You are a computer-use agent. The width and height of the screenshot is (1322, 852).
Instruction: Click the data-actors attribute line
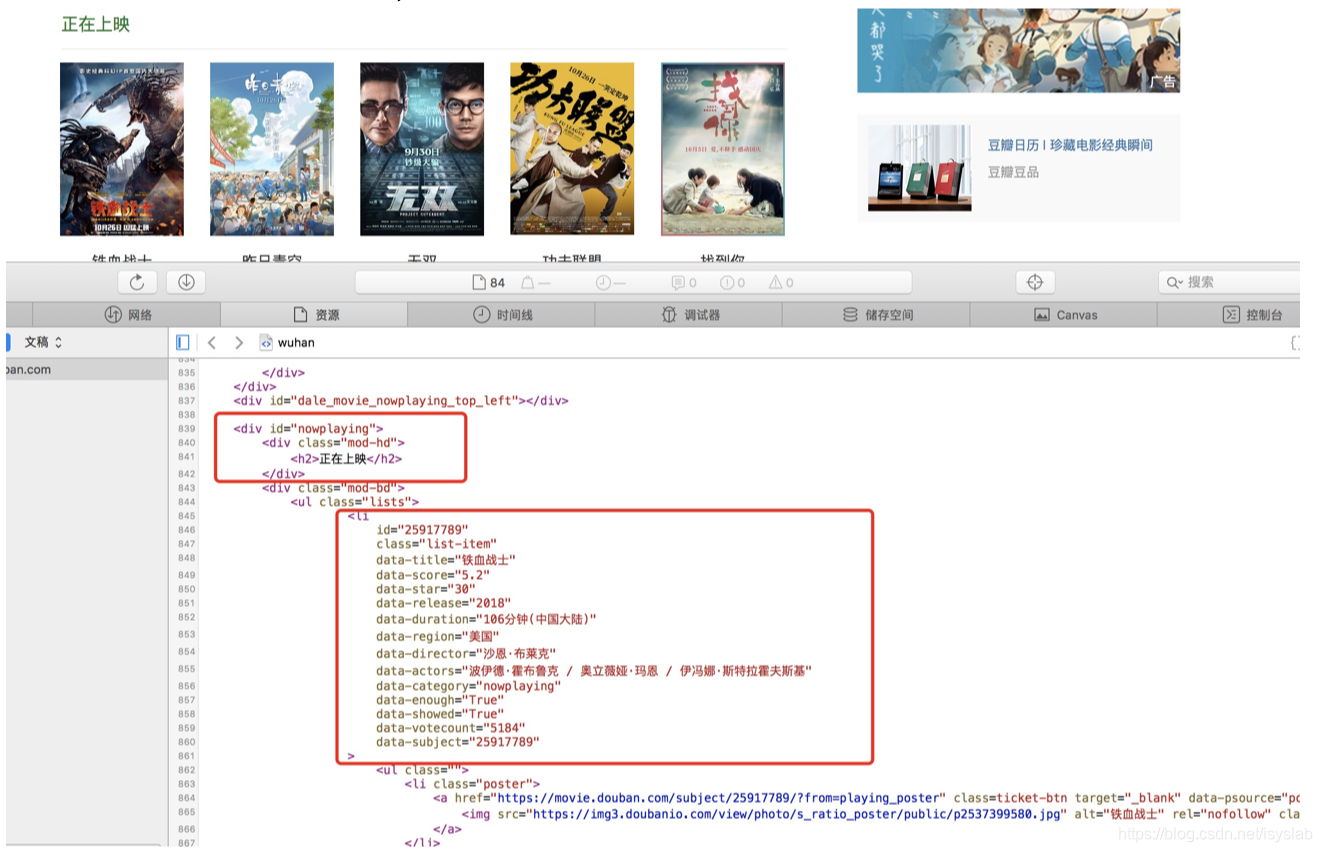tap(594, 670)
